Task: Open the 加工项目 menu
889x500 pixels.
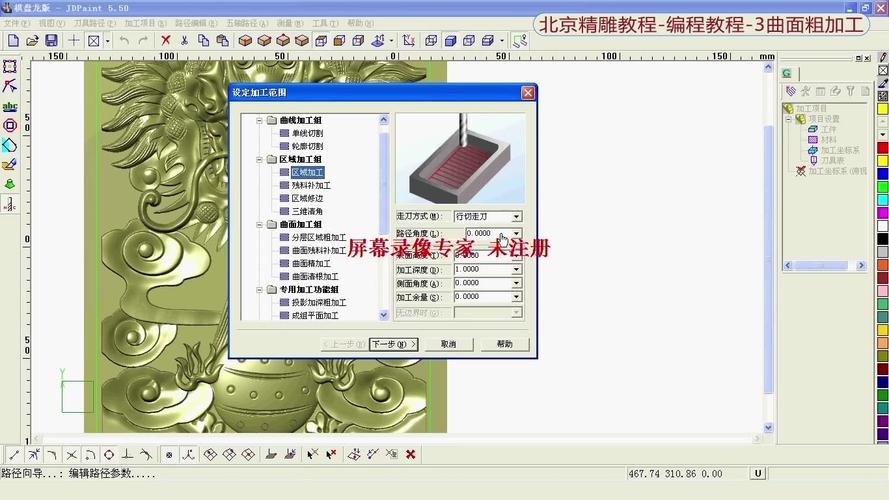Action: (x=145, y=23)
